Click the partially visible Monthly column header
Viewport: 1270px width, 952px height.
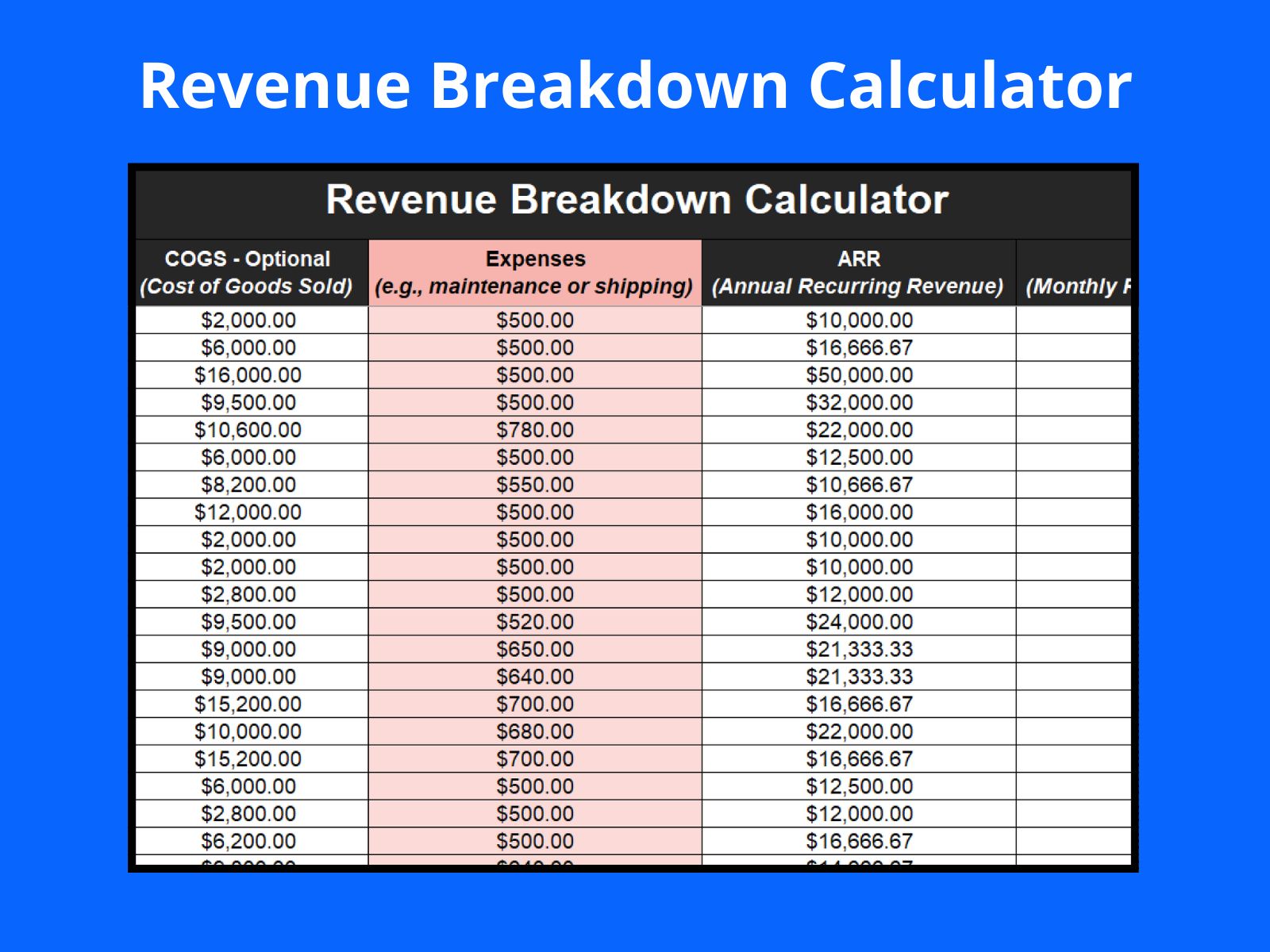point(1075,274)
